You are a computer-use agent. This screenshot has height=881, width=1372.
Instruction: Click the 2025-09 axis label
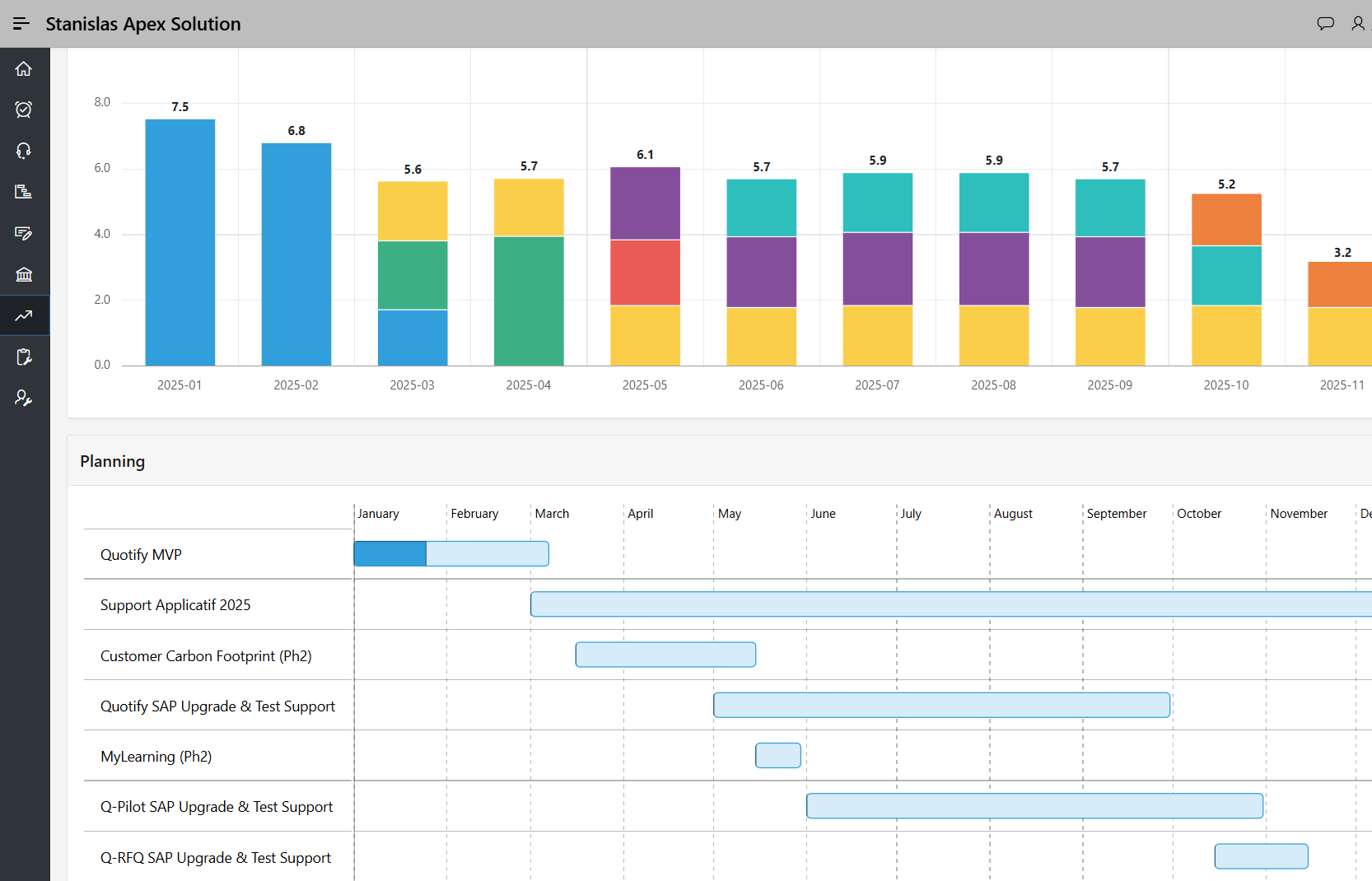click(x=1110, y=385)
